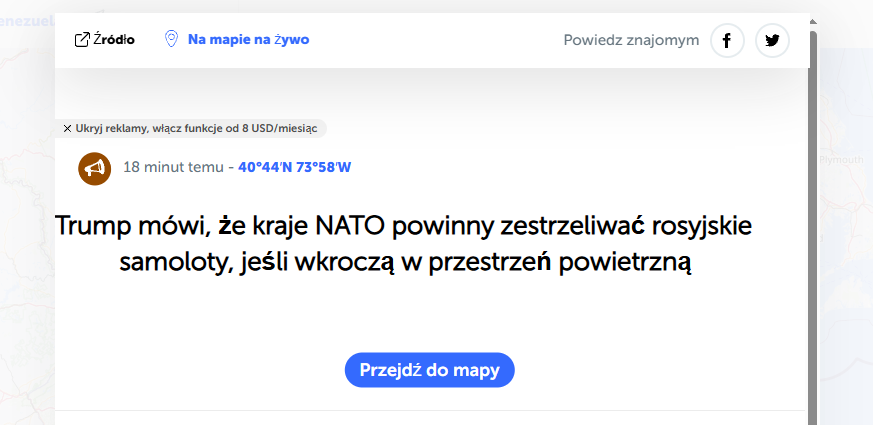Share the news via Facebook icon
873x425 pixels.
[727, 41]
